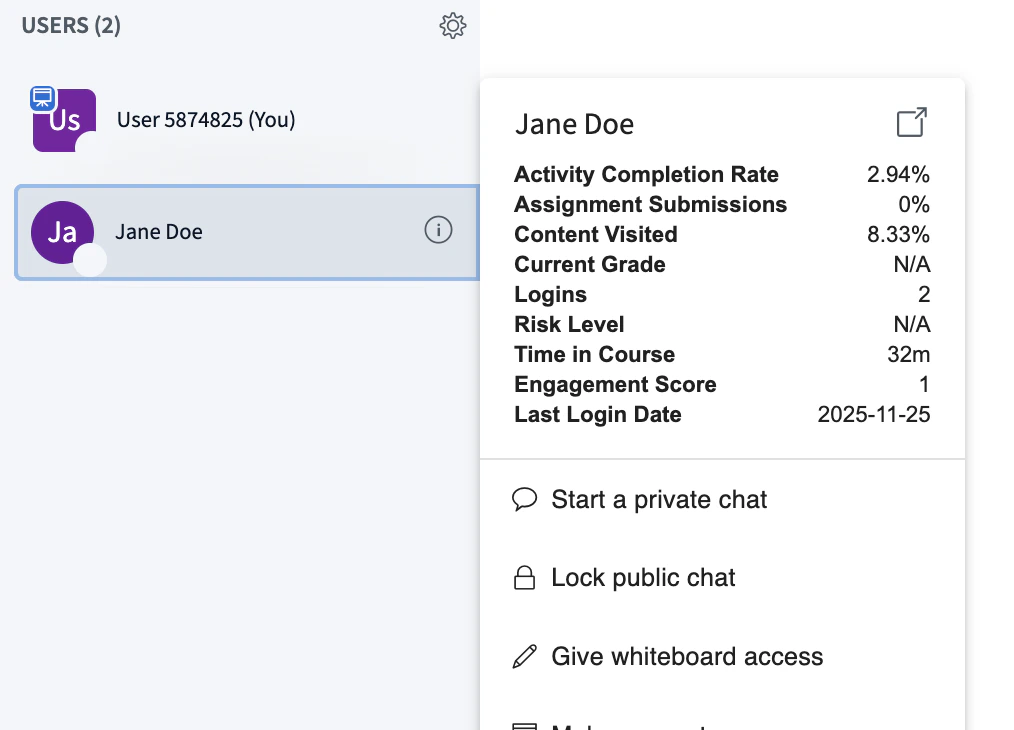This screenshot has height=730, width=1014.
Task: Click the status circle on Jane Doe's avatar
Action: [89, 260]
